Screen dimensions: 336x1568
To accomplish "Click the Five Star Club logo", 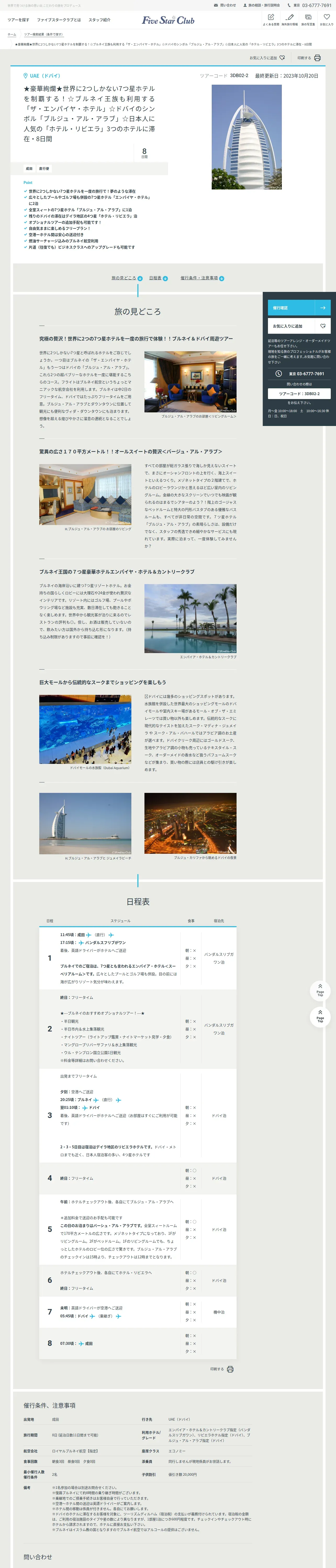I will point(168,20).
